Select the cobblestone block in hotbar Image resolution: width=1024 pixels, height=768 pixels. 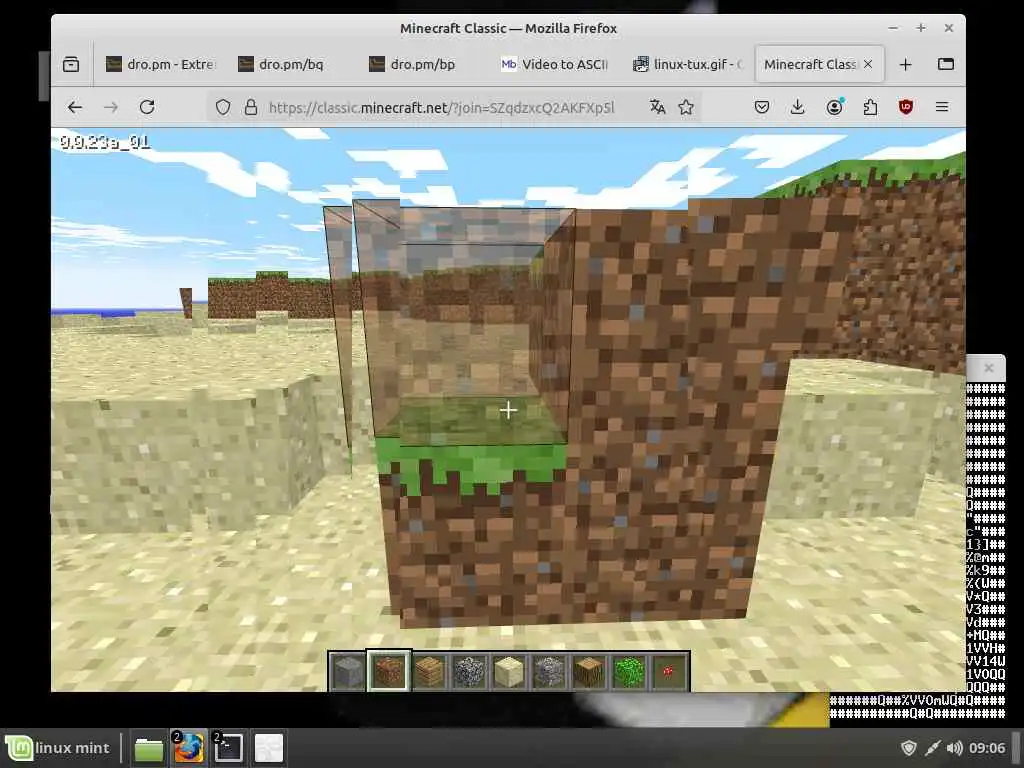click(x=469, y=671)
